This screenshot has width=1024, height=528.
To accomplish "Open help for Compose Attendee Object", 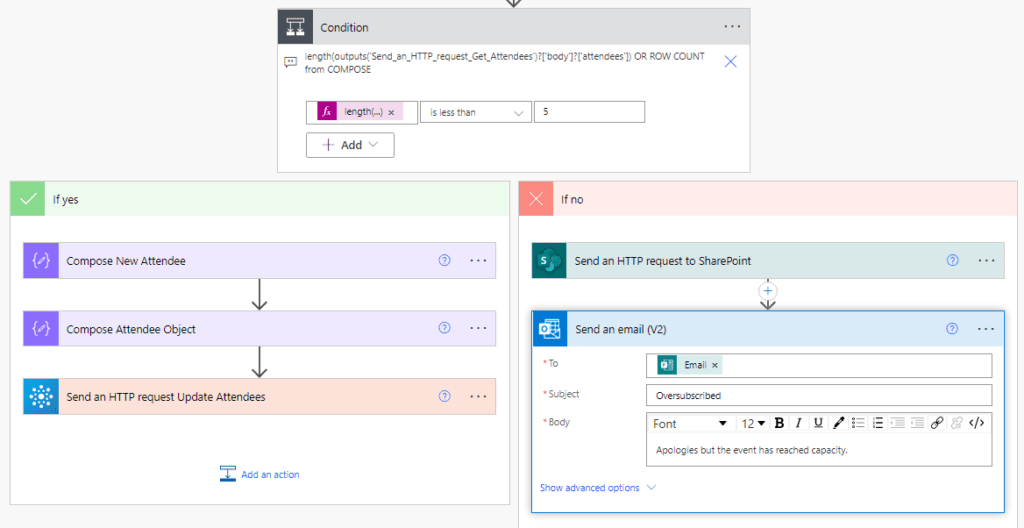I will 445,328.
